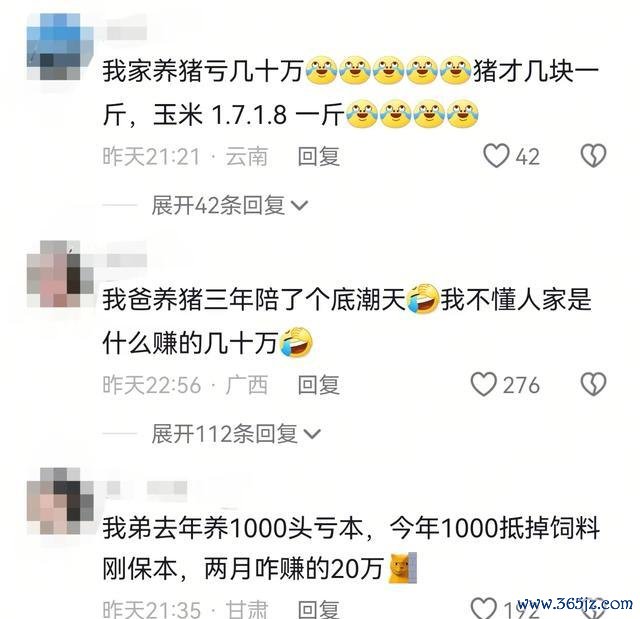This screenshot has width=640, height=619.
Task: Expand 展开112条回复 replies
Action: (236, 433)
